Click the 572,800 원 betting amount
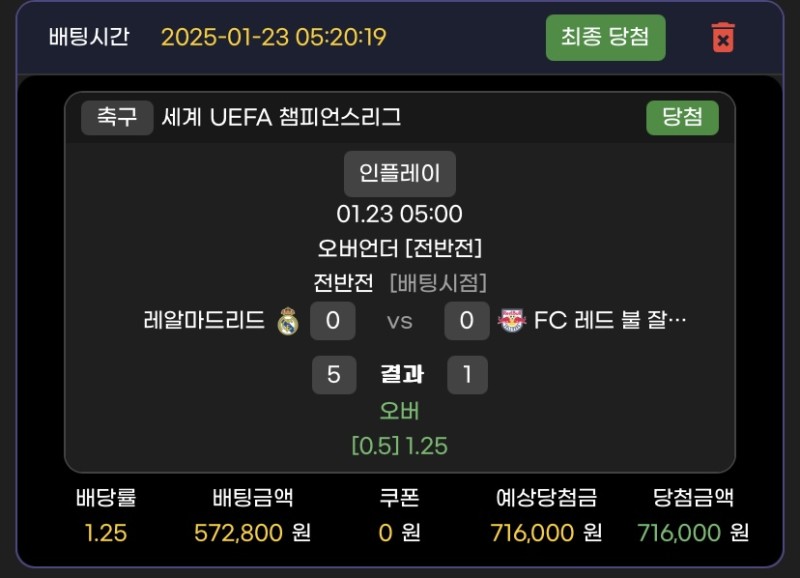This screenshot has width=800, height=578. click(252, 533)
